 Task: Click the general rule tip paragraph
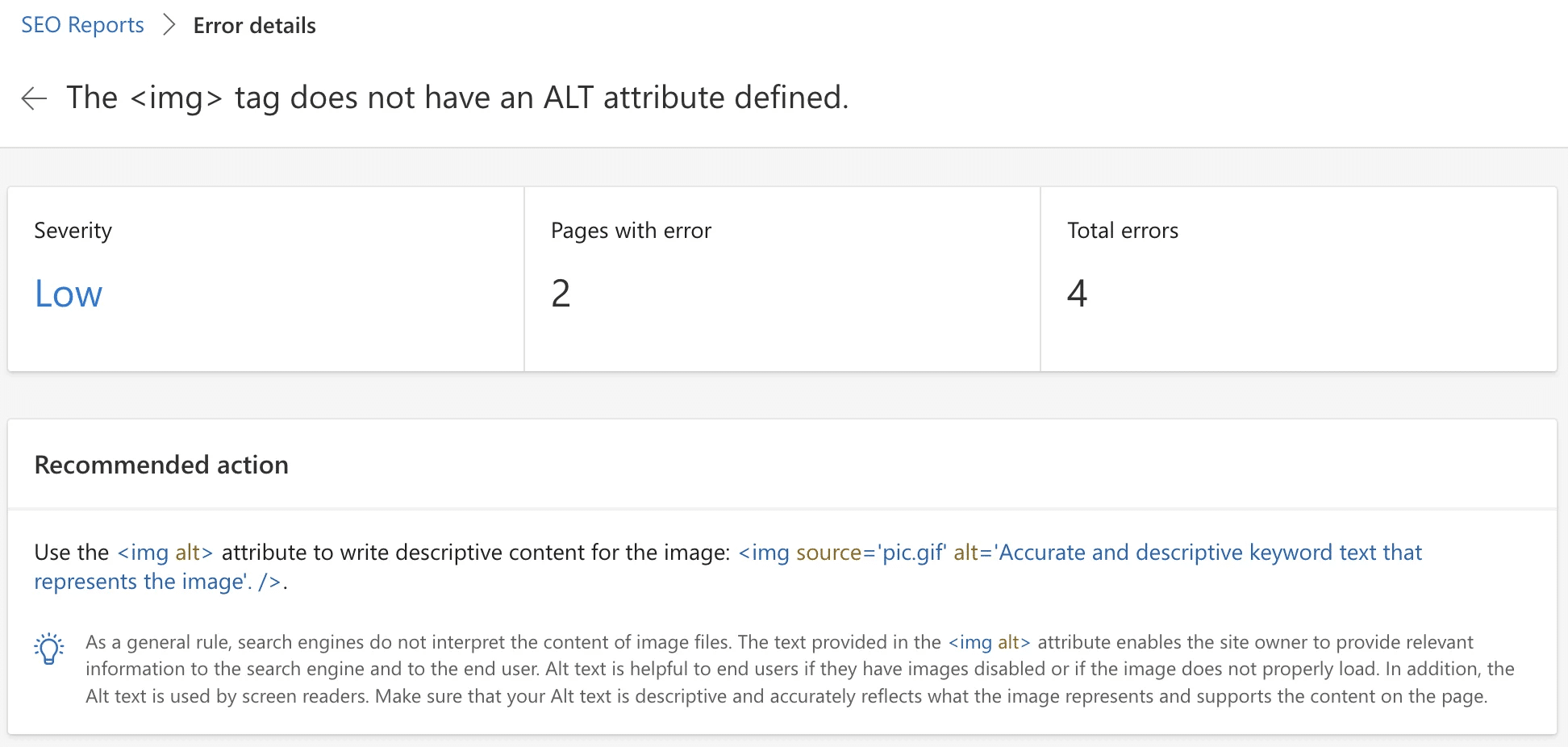click(800, 669)
